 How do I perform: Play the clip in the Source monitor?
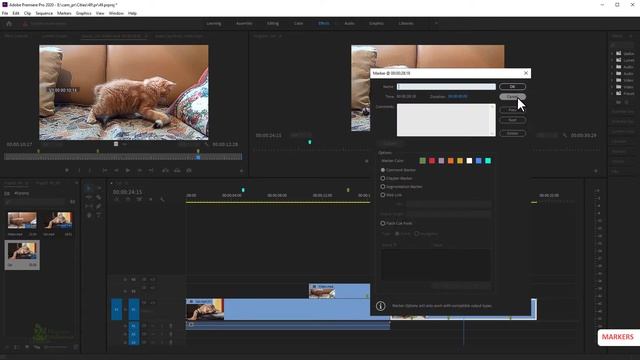pyautogui.click(x=128, y=170)
